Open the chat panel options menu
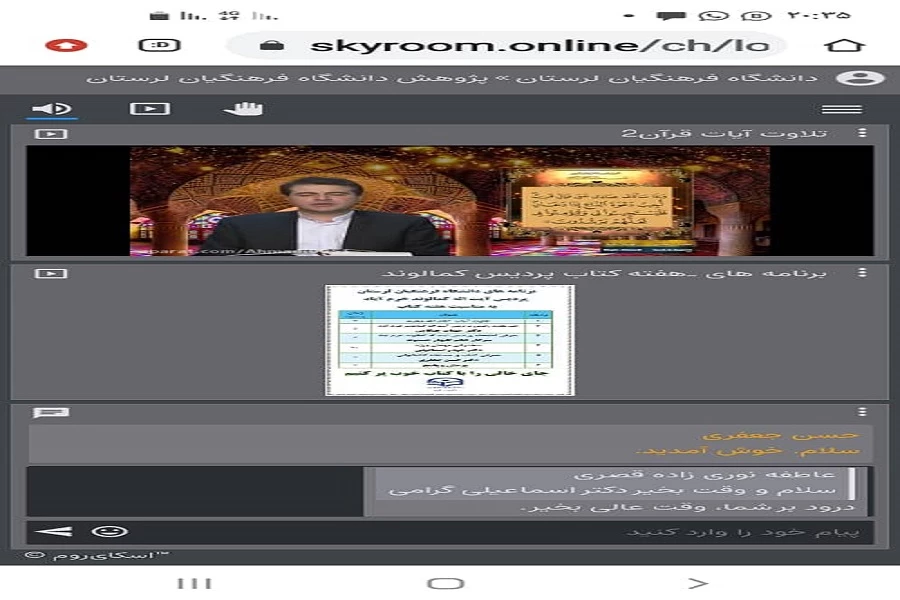This screenshot has height=600, width=900. coord(862,412)
